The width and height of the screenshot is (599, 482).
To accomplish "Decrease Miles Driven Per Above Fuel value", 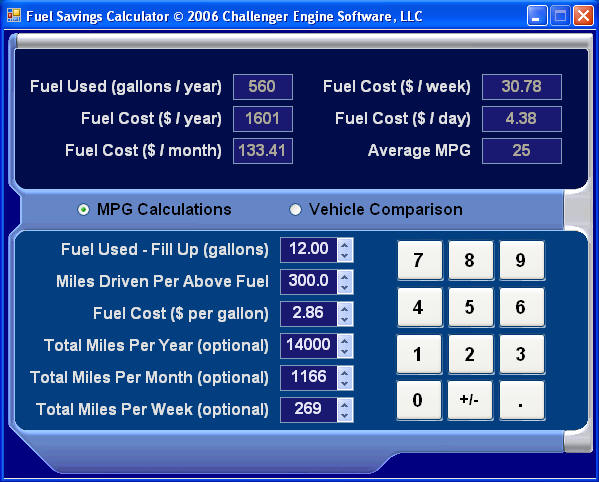I will click(345, 288).
